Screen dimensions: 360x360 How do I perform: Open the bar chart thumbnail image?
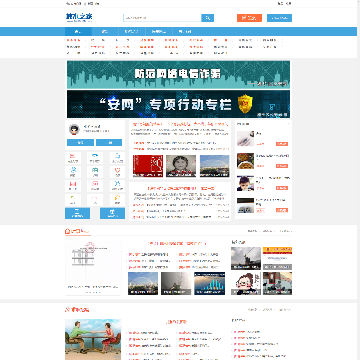(209, 283)
